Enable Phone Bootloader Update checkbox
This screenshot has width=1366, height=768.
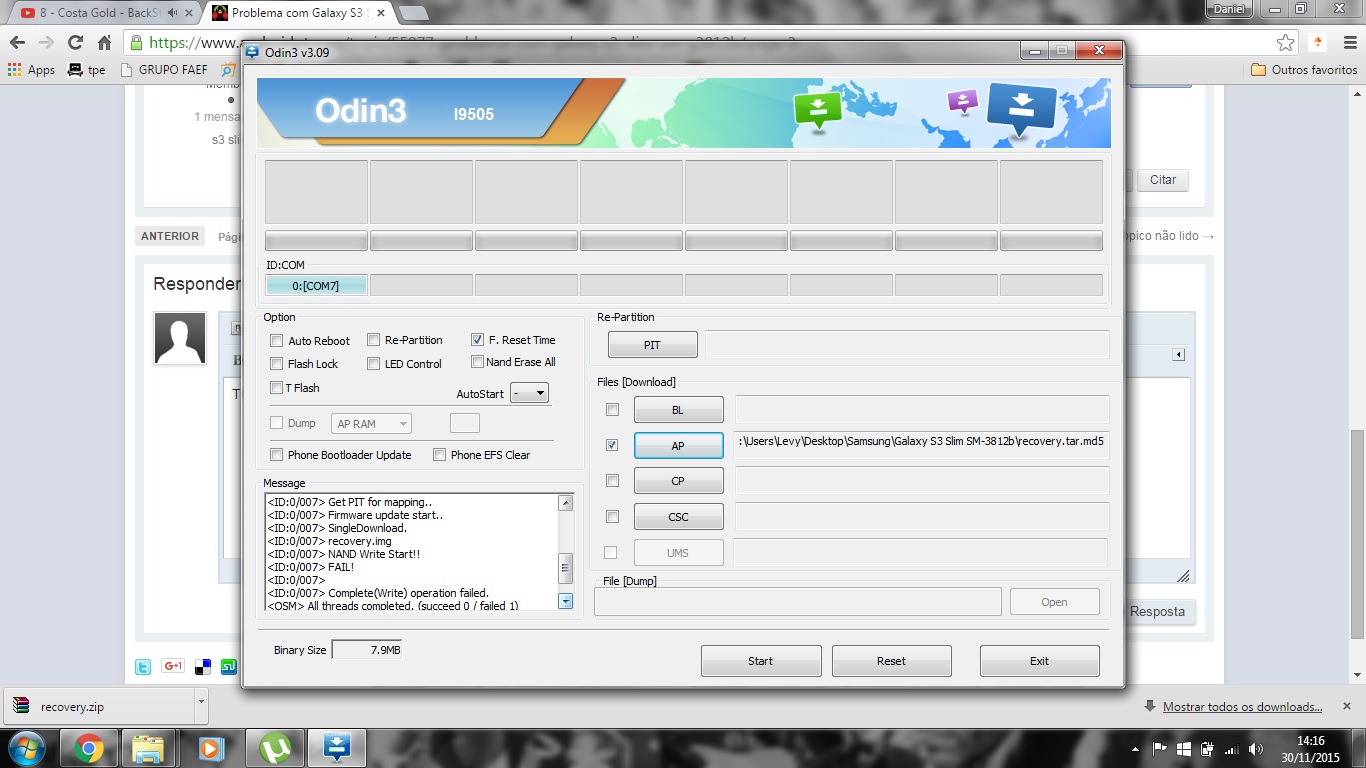pyautogui.click(x=277, y=455)
